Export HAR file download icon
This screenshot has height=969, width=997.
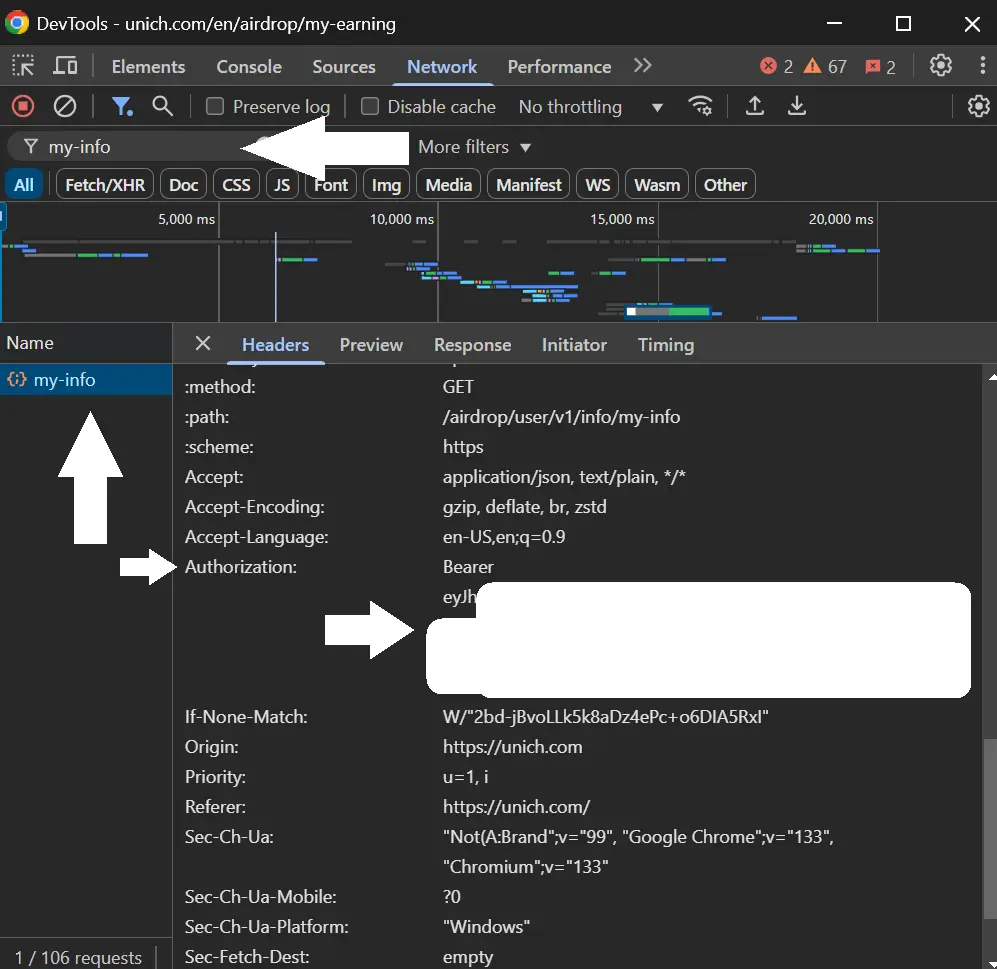coord(797,106)
